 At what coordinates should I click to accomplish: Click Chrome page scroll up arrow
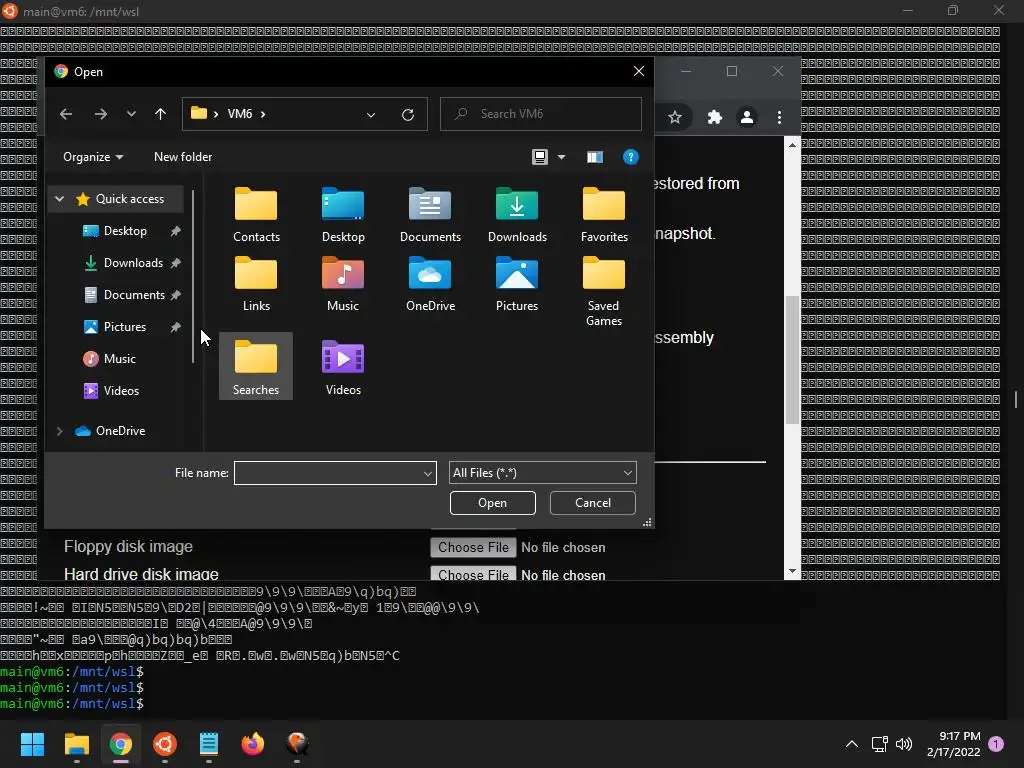[x=792, y=145]
